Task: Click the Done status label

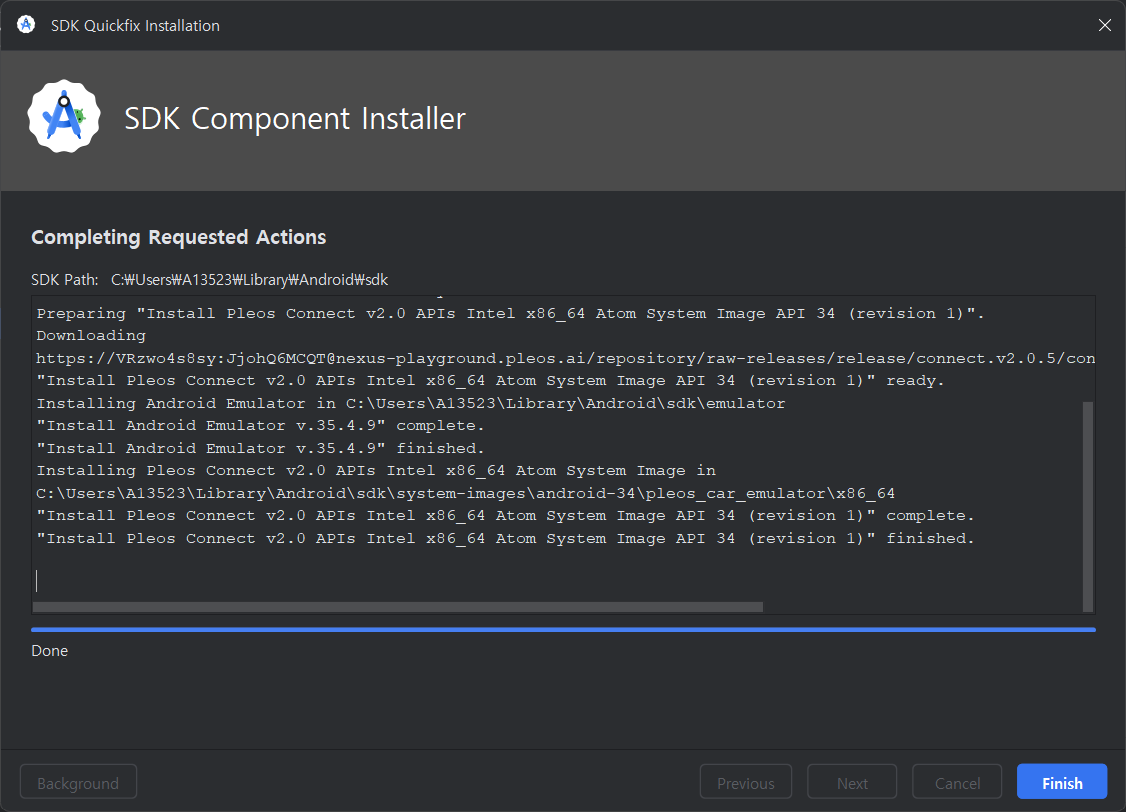Action: [50, 651]
